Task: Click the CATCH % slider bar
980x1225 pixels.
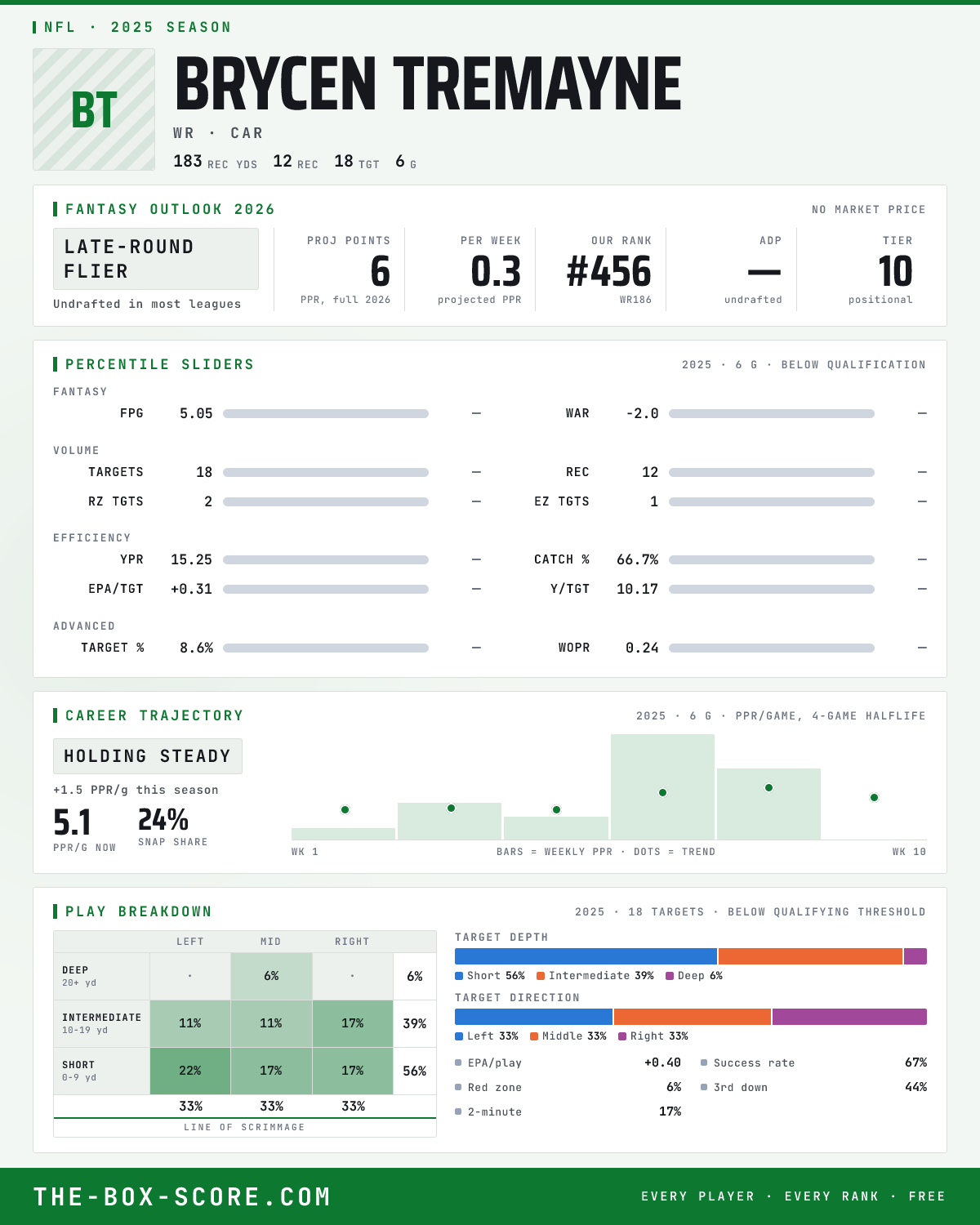Action: coord(772,560)
